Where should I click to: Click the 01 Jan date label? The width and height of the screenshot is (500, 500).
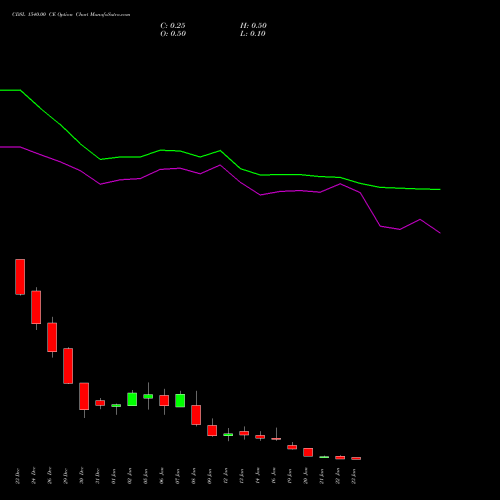tap(114, 476)
